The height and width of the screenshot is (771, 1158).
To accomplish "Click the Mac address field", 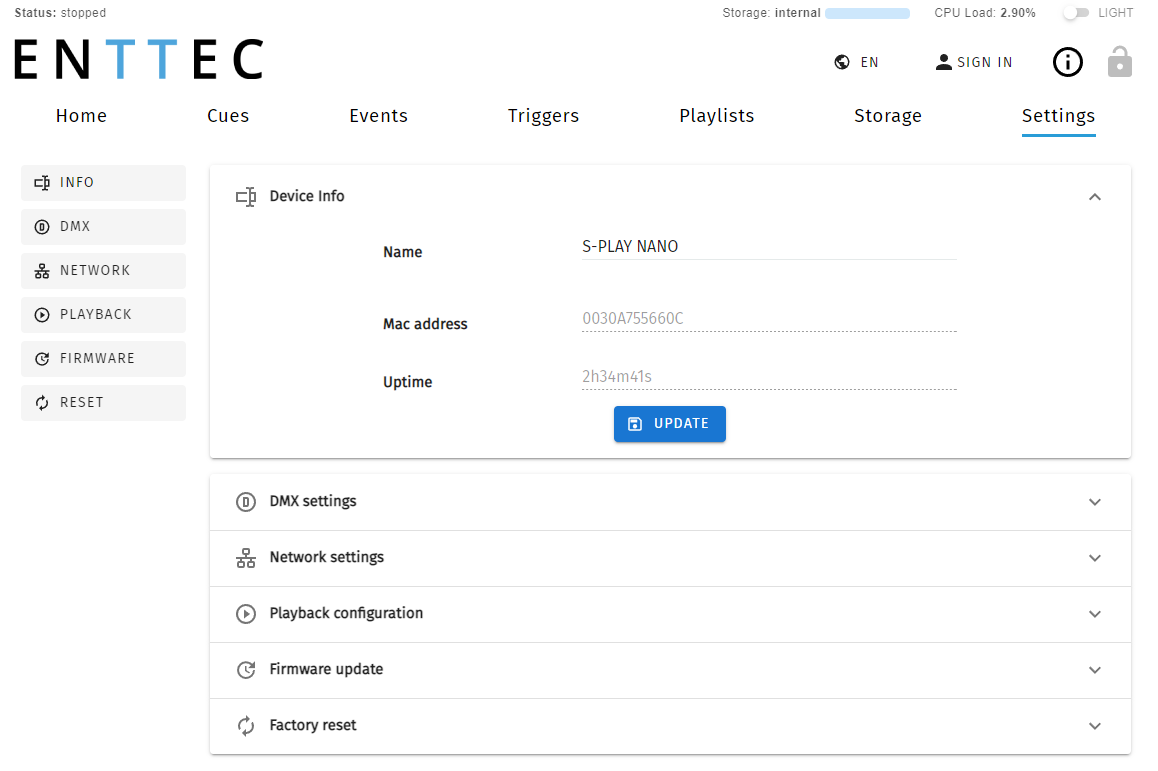I will (769, 319).
